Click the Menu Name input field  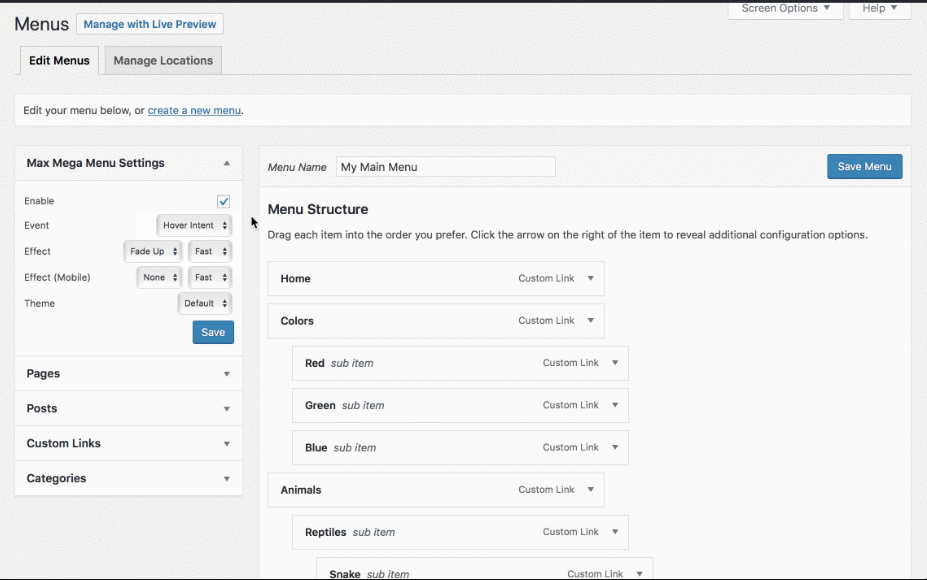tap(445, 166)
